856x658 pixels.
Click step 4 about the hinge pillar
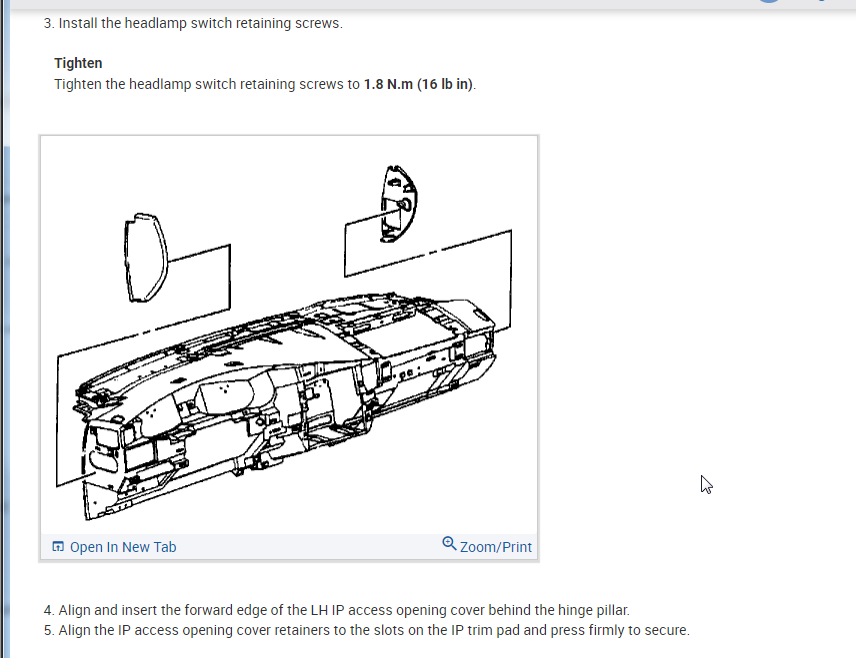point(337,610)
